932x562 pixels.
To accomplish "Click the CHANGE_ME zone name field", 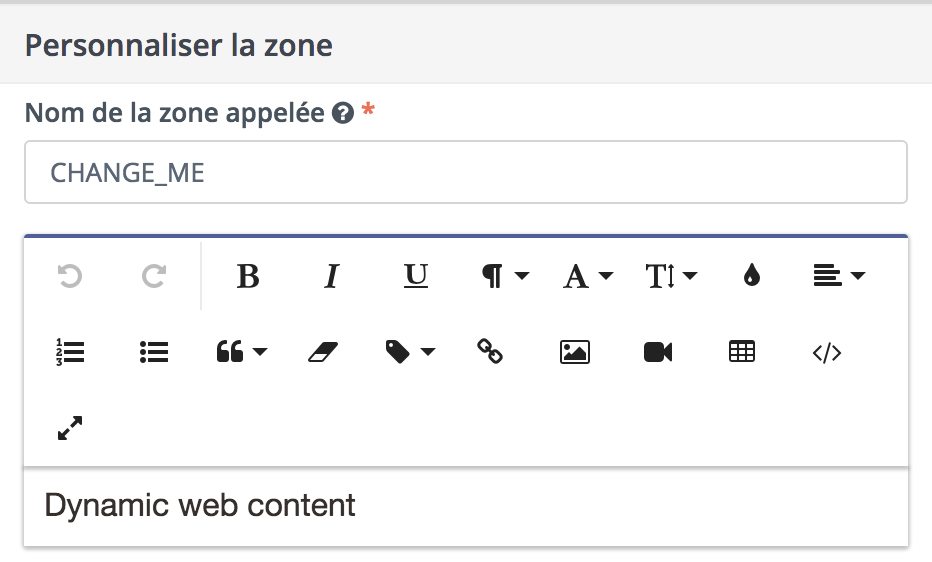I will [x=466, y=172].
